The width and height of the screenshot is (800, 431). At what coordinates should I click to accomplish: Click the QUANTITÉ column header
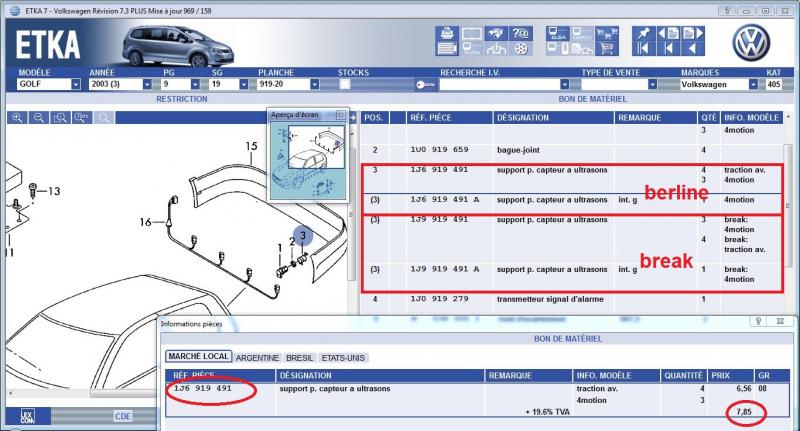click(x=683, y=375)
